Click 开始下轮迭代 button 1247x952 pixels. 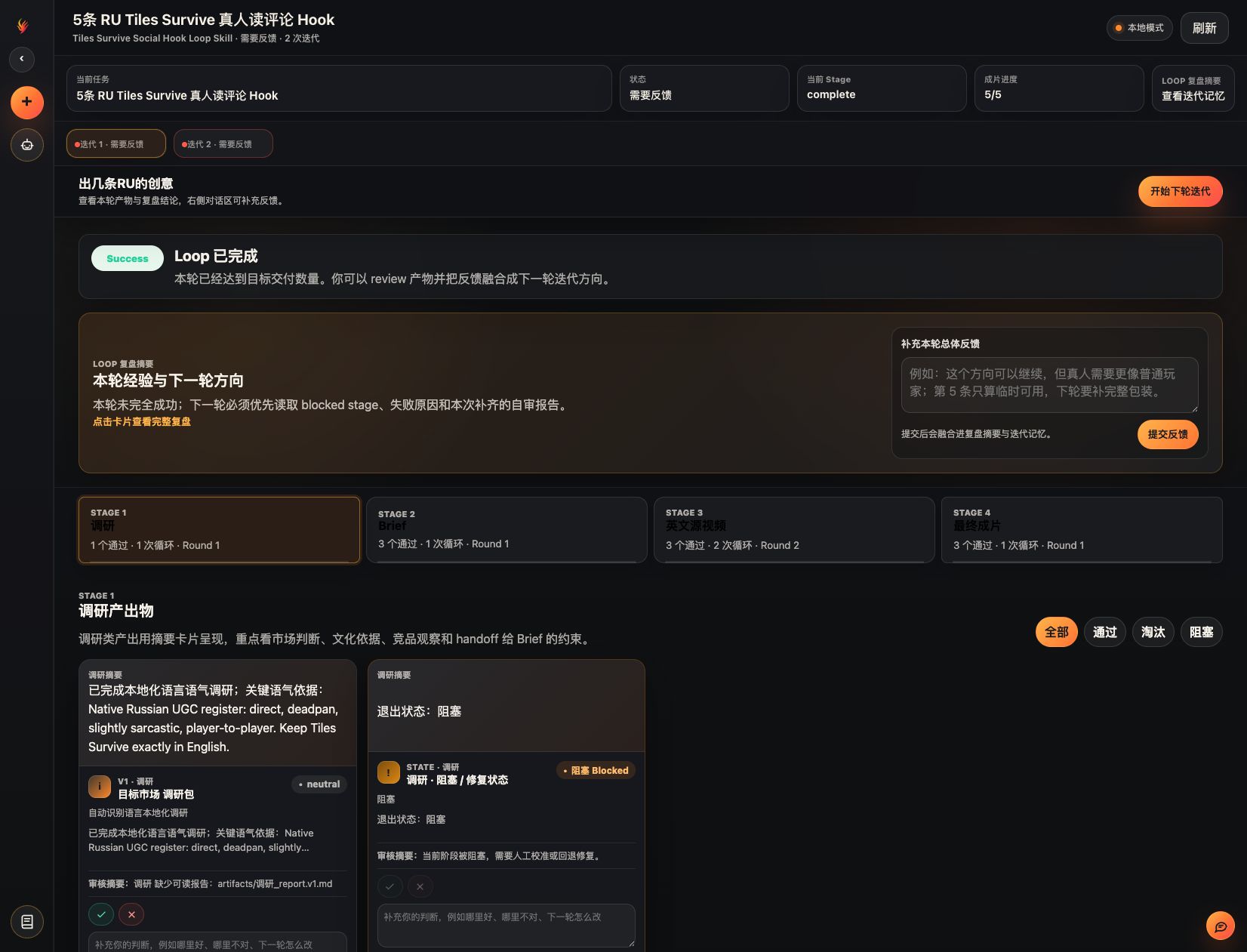[1181, 191]
